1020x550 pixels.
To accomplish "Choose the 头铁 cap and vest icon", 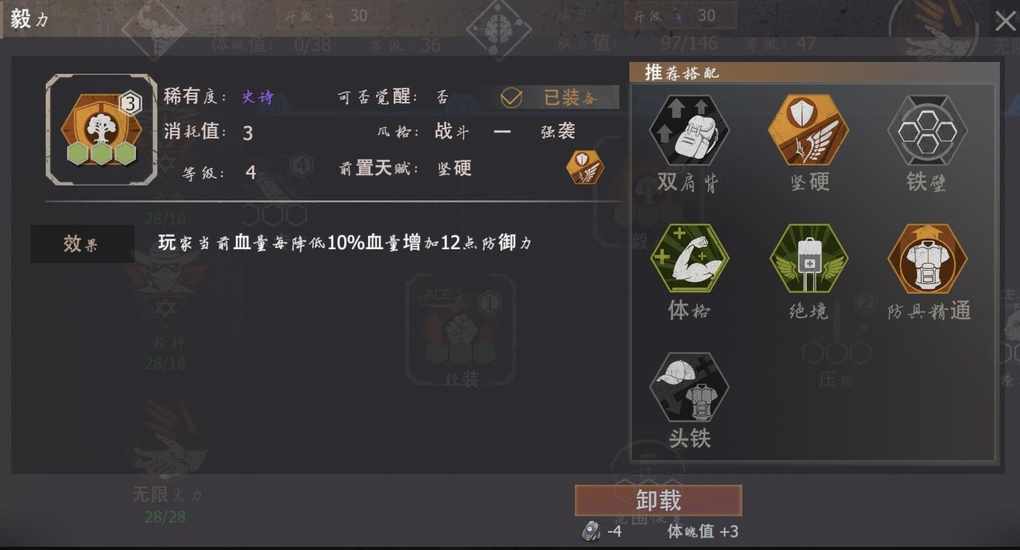I will (689, 387).
